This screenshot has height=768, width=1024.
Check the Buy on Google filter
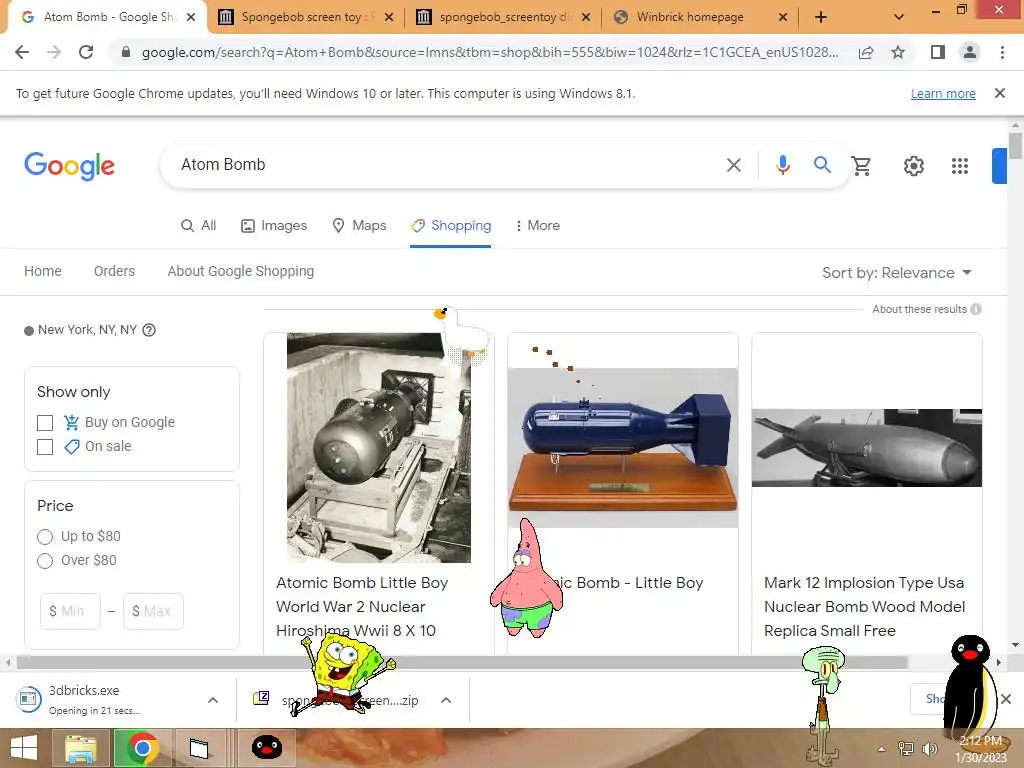pyautogui.click(x=45, y=423)
